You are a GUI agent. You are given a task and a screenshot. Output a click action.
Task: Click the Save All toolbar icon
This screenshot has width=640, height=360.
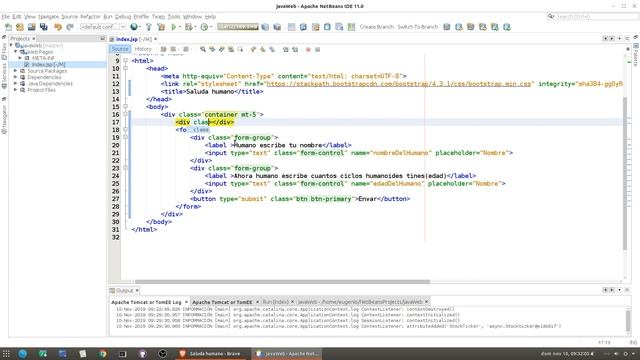point(43,27)
